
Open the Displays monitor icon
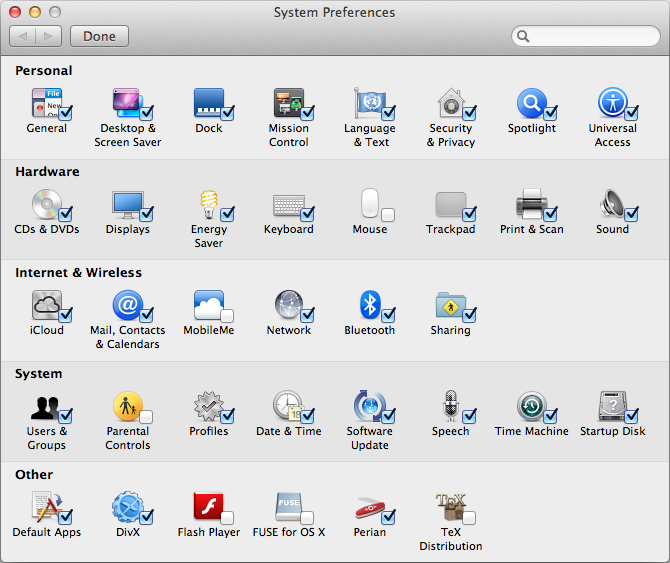click(127, 204)
